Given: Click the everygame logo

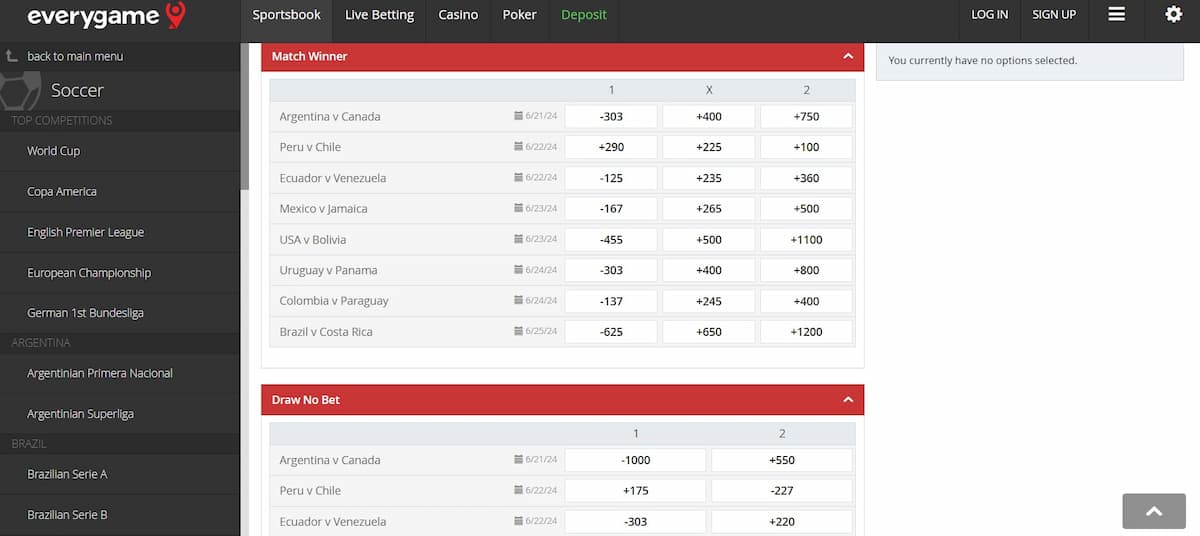Looking at the screenshot, I should tap(106, 15).
